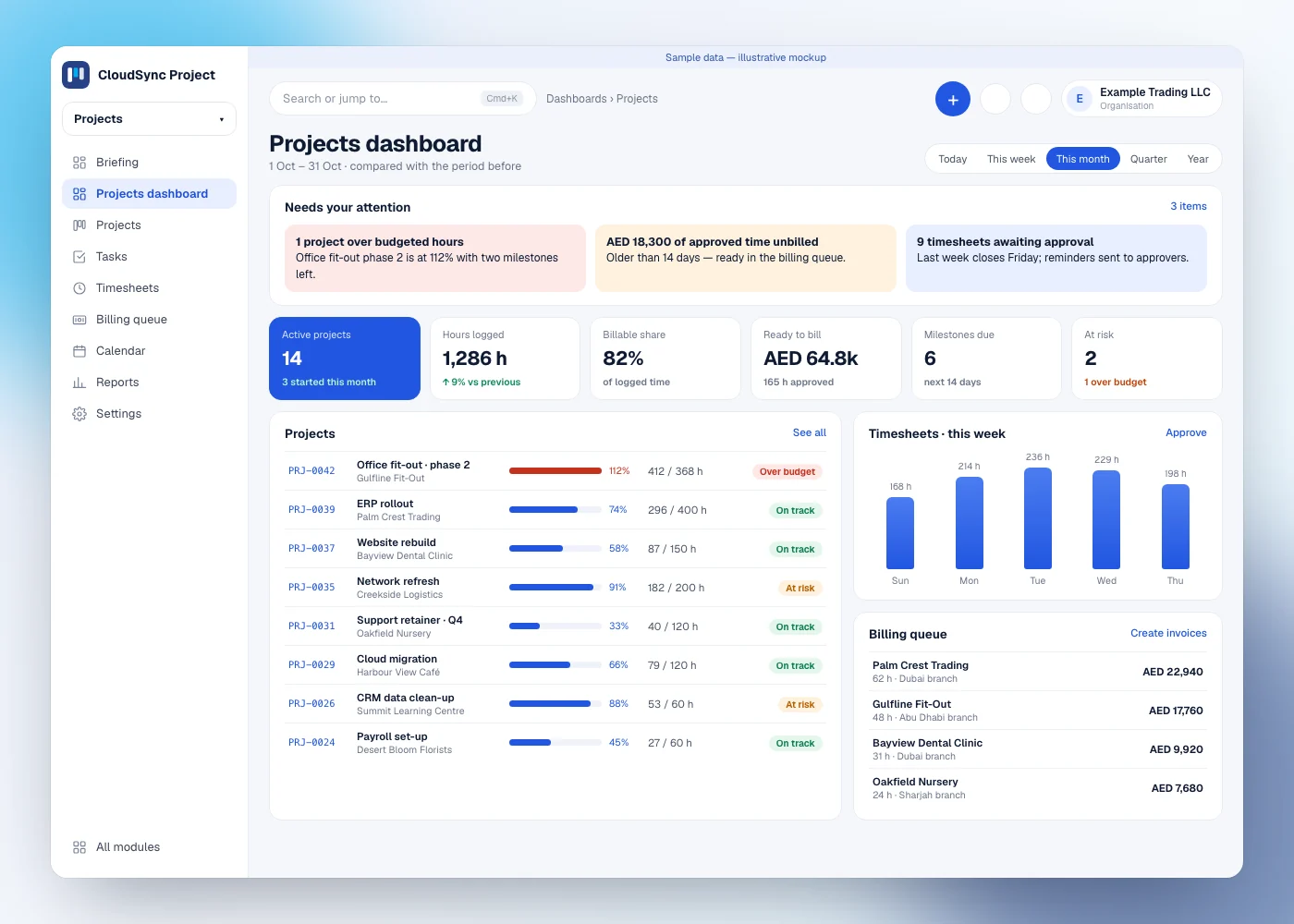
Task: Switch period to Quarter
Action: 1149,159
